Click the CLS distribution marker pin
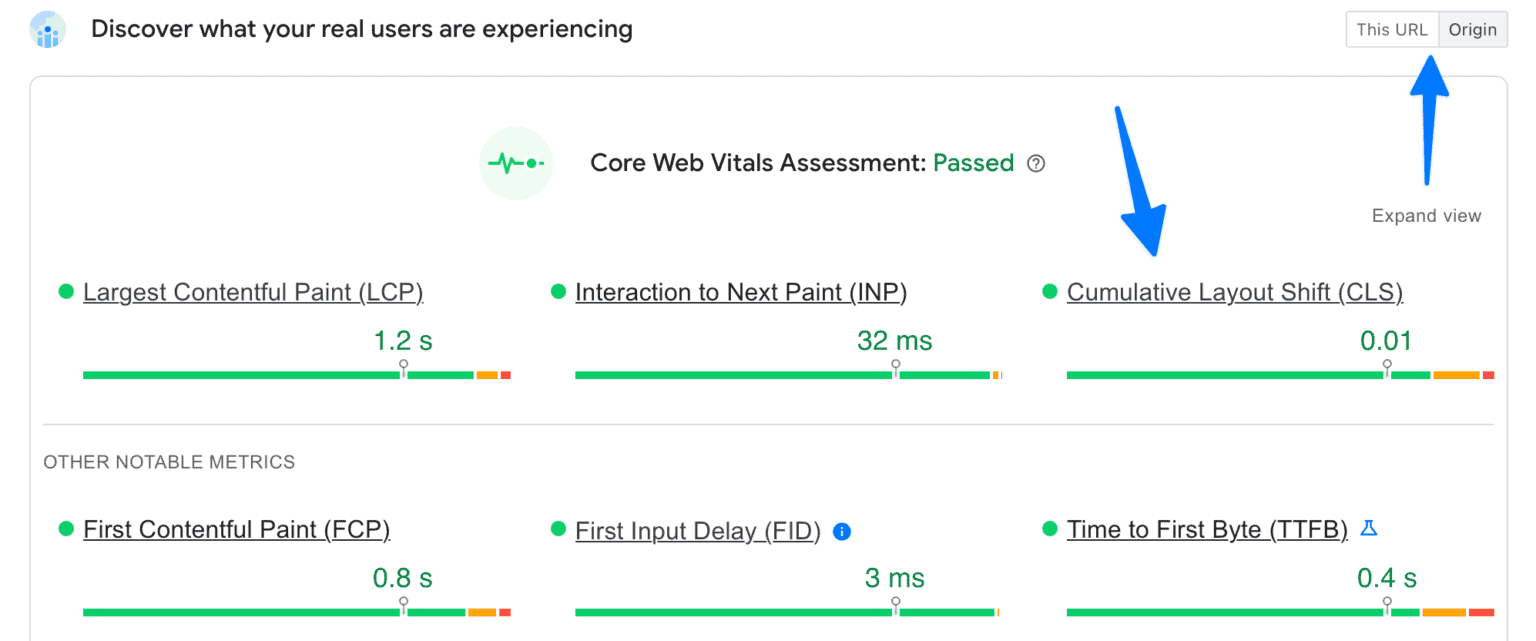The width and height of the screenshot is (1536, 641). (x=1387, y=366)
